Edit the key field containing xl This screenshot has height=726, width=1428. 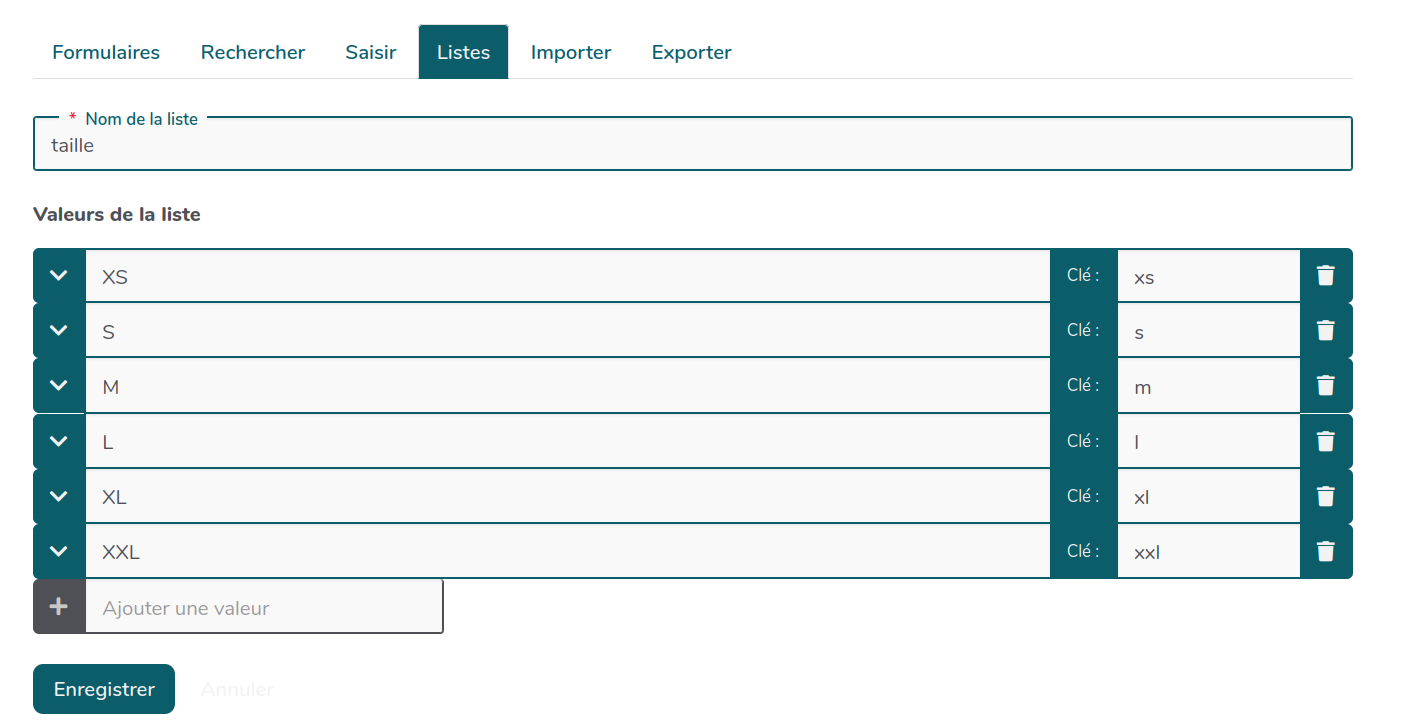(x=1208, y=497)
